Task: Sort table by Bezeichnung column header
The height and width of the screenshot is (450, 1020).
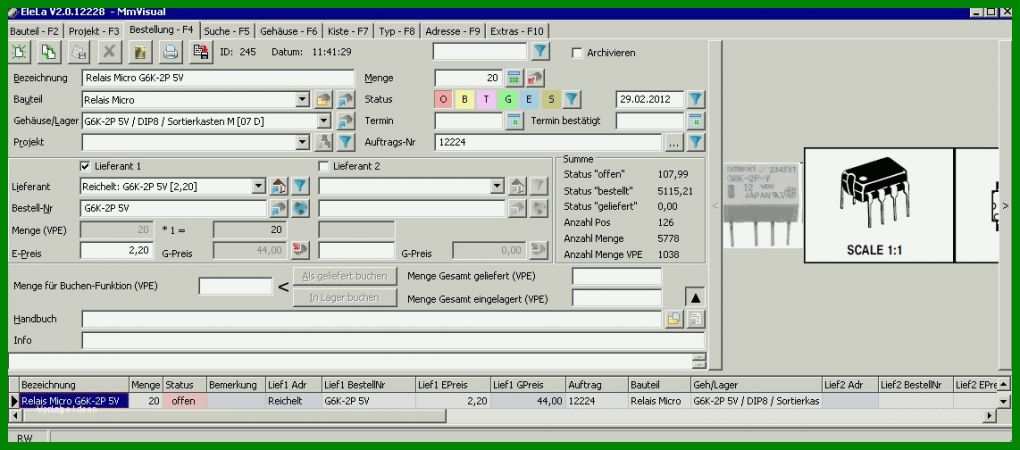Action: point(74,385)
